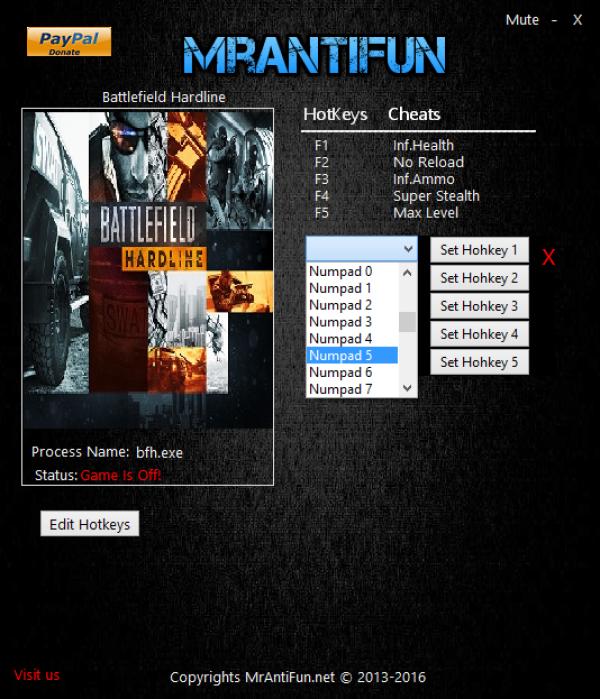
Task: Select Numpad 0 from the list
Action: pos(352,271)
